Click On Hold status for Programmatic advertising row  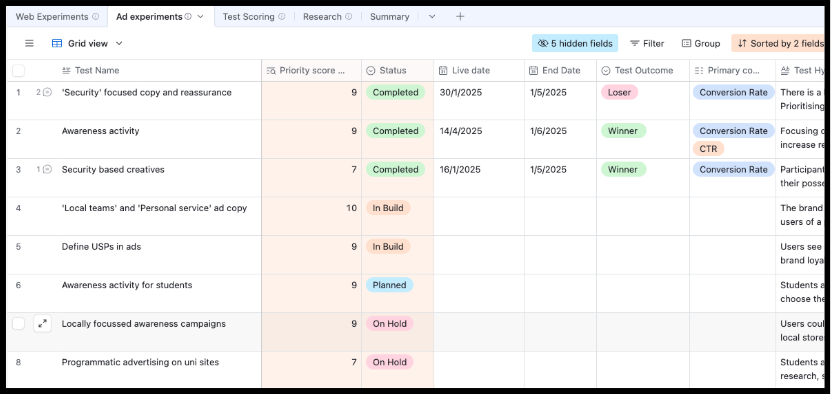click(x=389, y=362)
